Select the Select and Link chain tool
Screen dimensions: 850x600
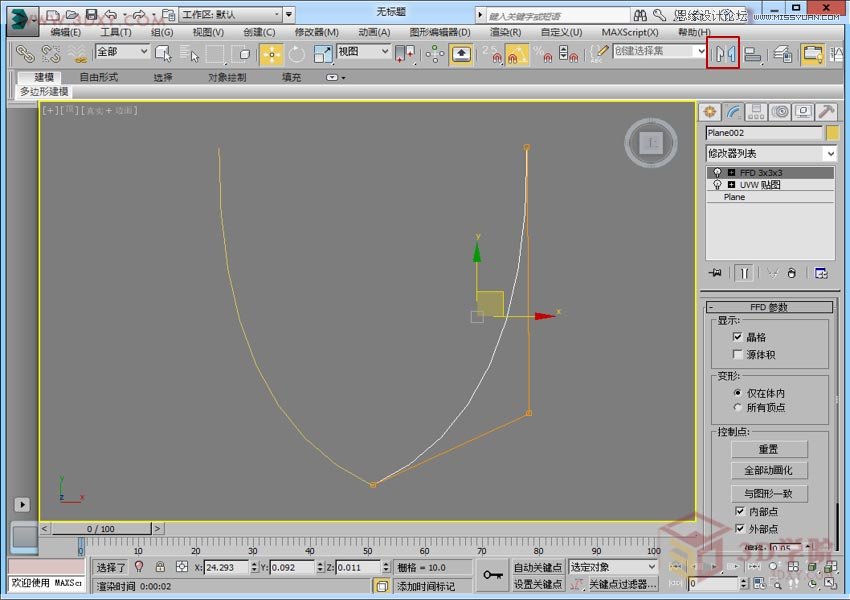pyautogui.click(x=24, y=54)
